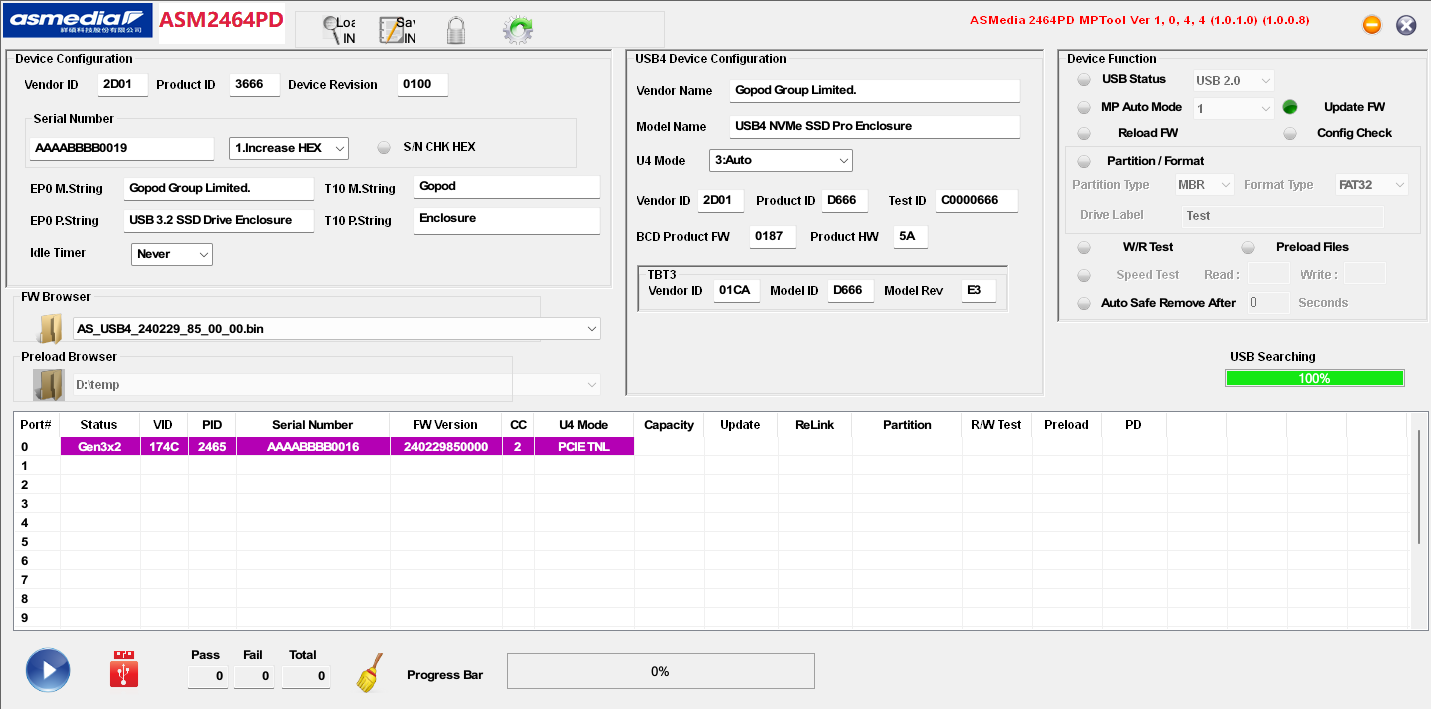
Task: Click the Device Revision field 0100
Action: pos(422,85)
